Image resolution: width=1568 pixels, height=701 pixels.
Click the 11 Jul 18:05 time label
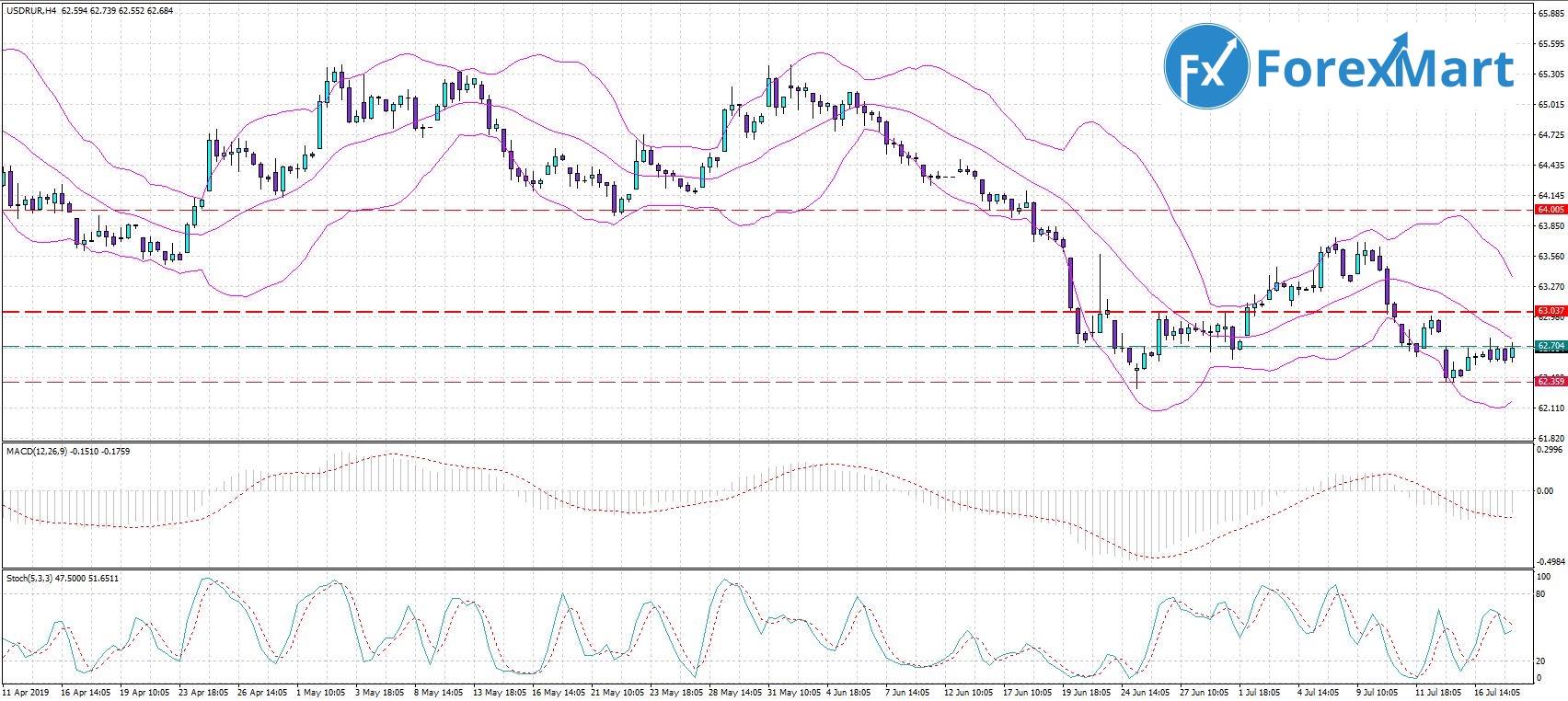(x=1438, y=691)
